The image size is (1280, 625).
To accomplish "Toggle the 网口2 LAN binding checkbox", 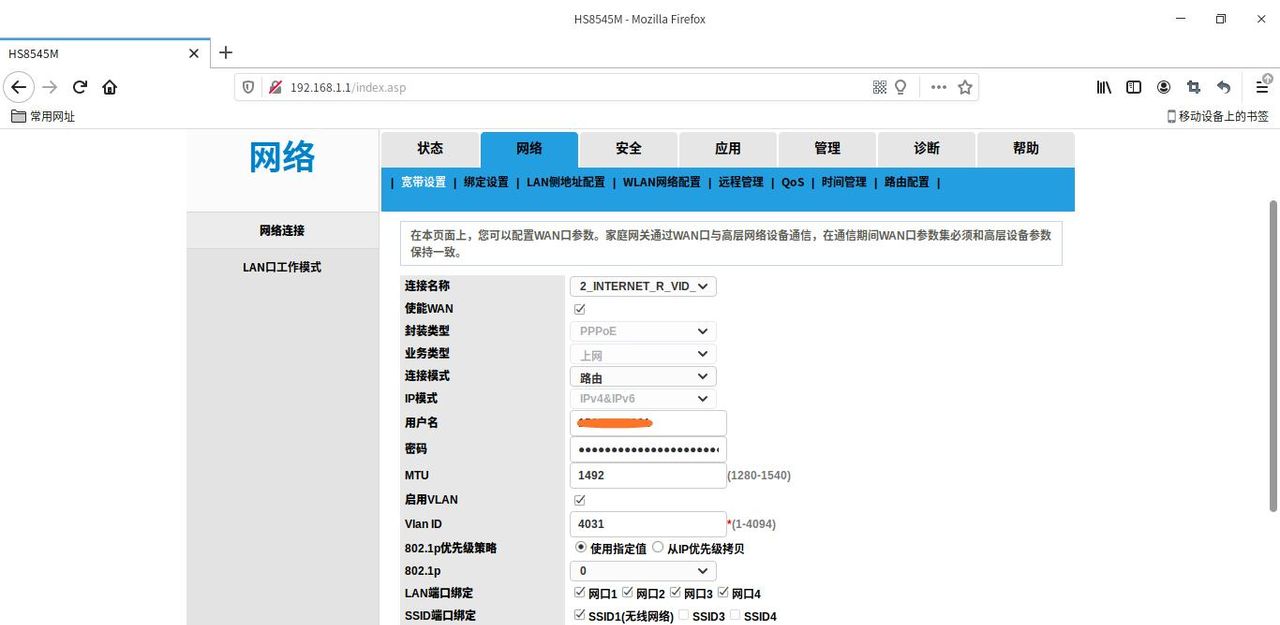I will (628, 593).
